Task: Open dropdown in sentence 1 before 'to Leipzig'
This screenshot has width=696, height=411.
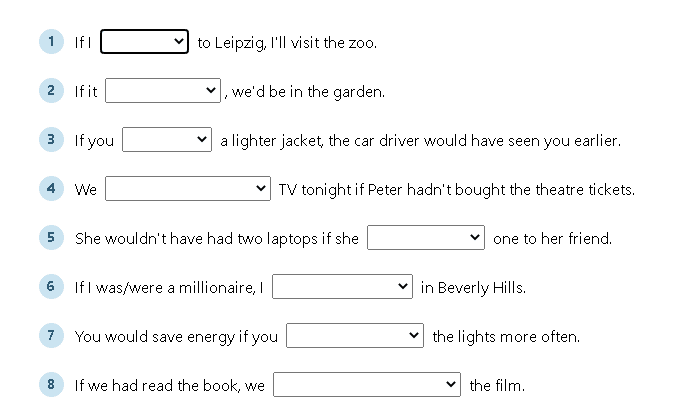Action: pos(144,42)
